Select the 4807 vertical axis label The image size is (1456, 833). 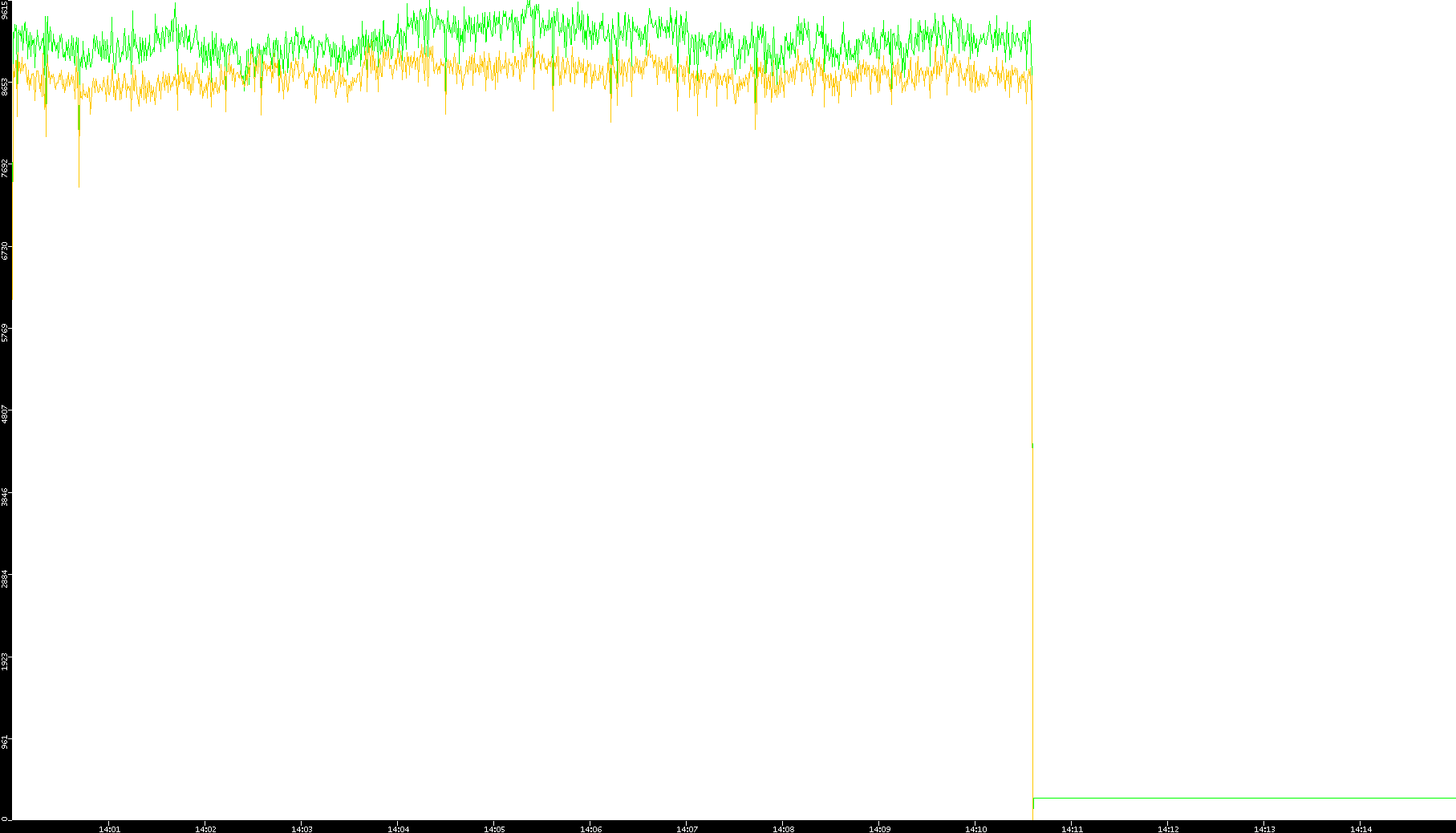[6, 415]
